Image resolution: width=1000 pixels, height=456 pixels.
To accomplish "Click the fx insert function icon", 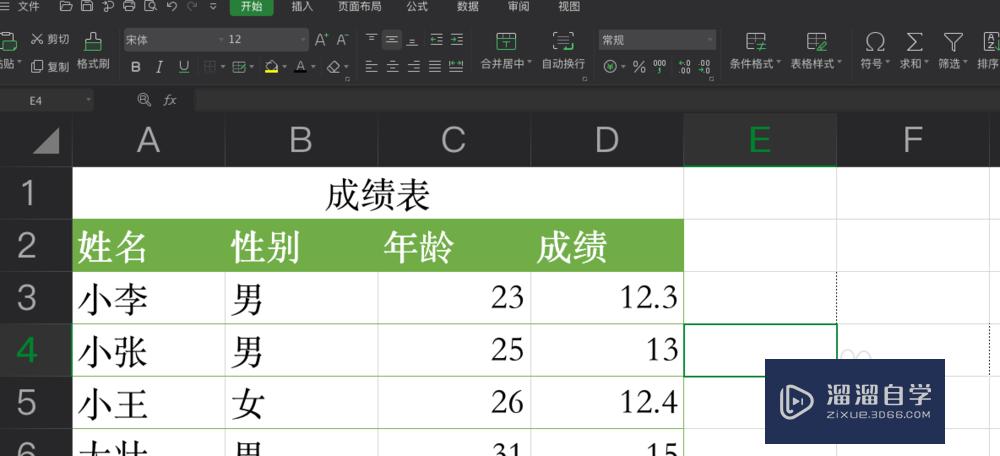I will click(170, 100).
